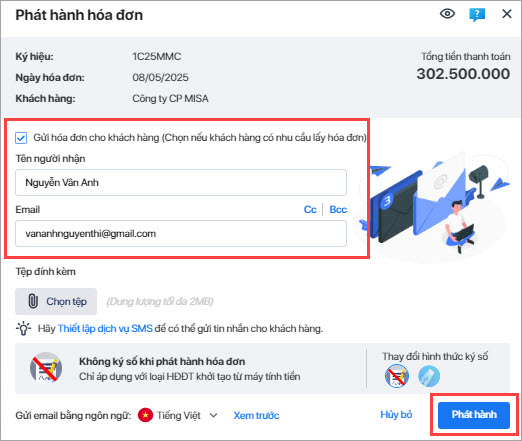Click Hủy bỏ to cancel
Viewport: 522px width, 441px height.
(x=396, y=414)
